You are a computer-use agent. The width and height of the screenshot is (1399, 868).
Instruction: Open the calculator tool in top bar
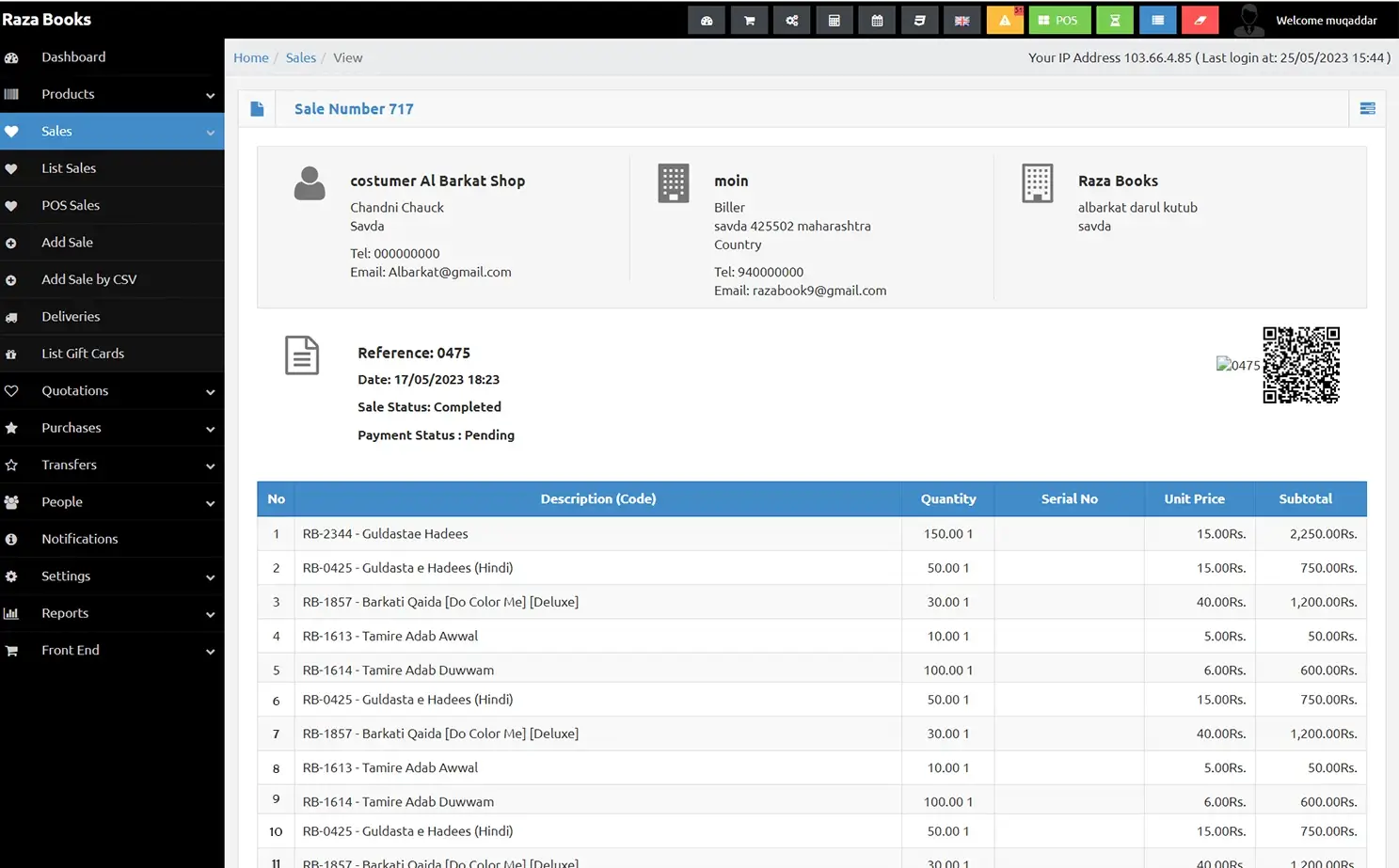pyautogui.click(x=834, y=20)
